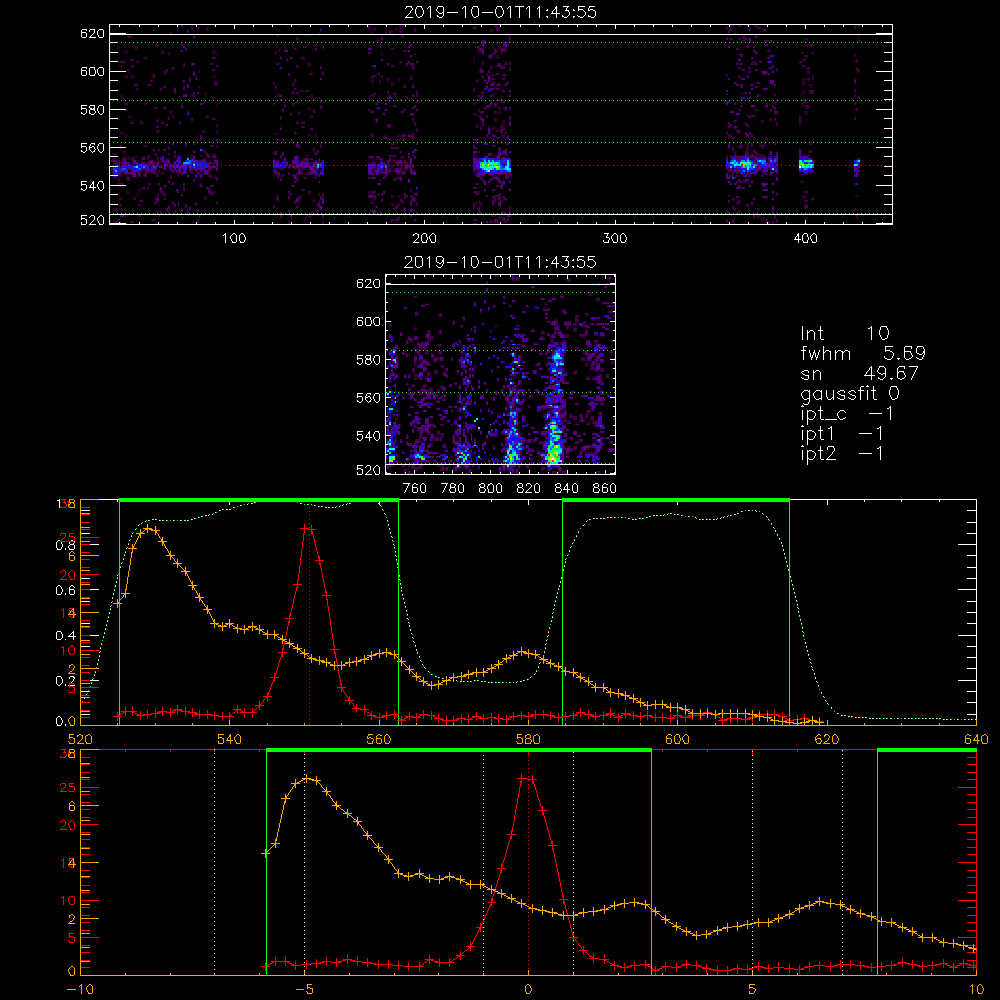1000x1000 pixels.
Task: Click the orange curve peak near -5 in the bottom plot
Action: (x=309, y=778)
